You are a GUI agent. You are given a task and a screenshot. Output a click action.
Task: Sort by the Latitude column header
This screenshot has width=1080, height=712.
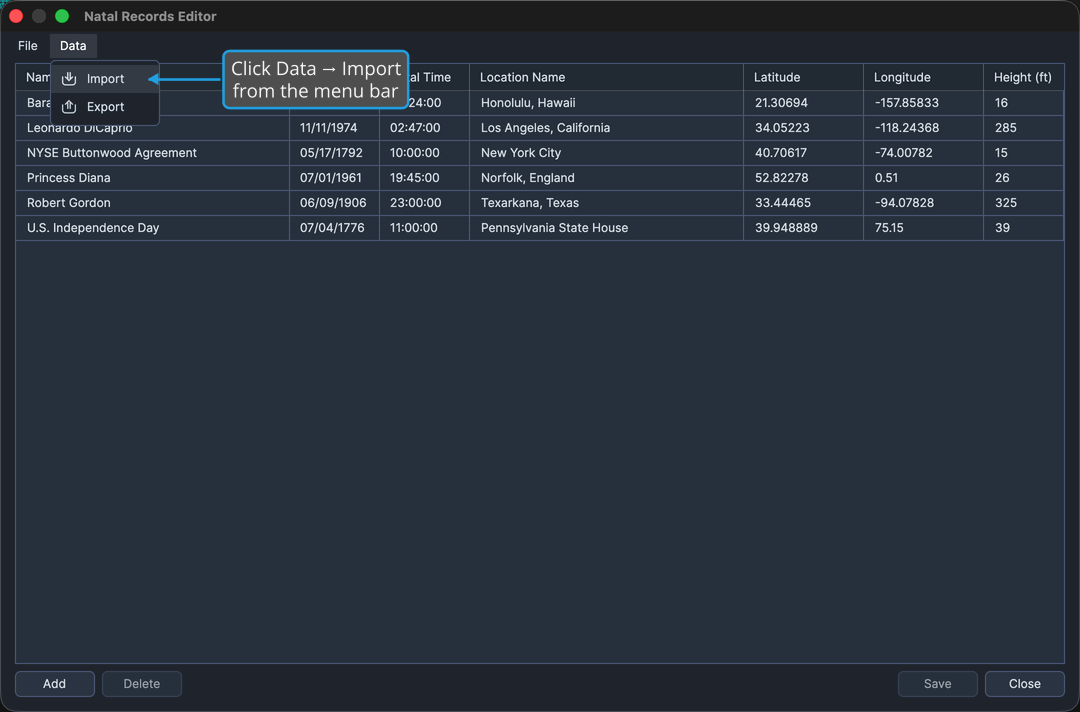pos(803,77)
